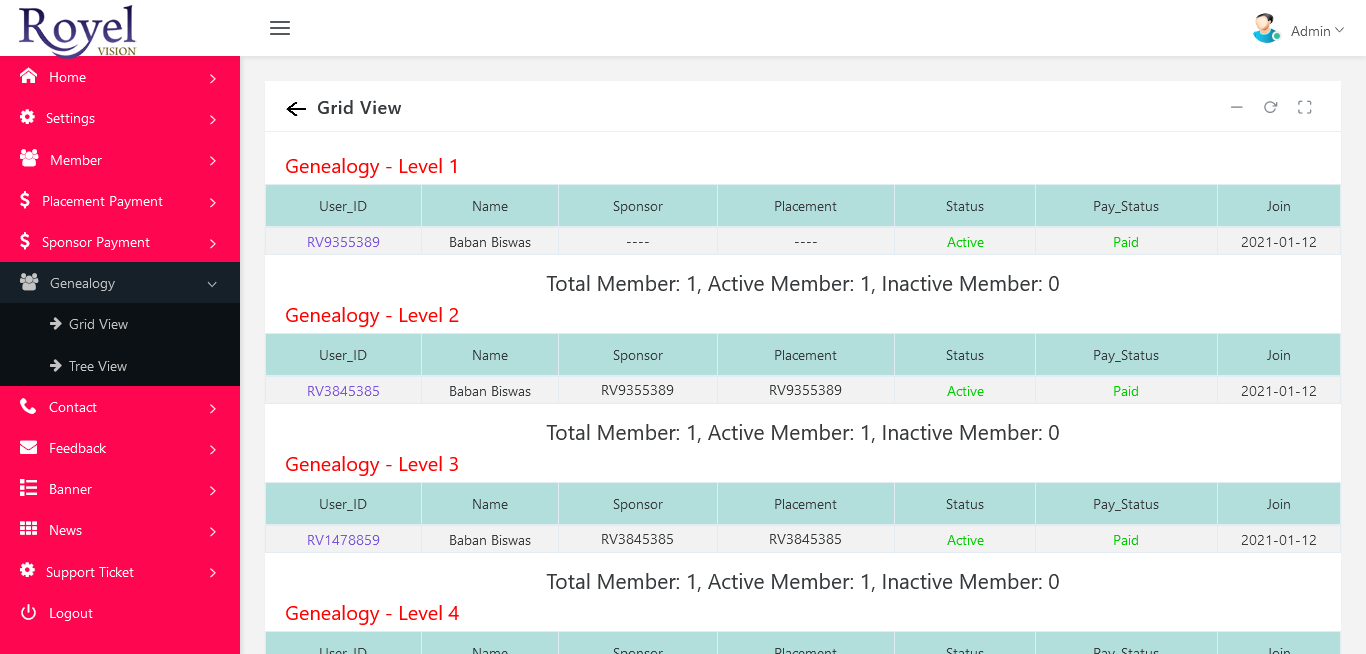The image size is (1366, 654).
Task: Click the Member group icon
Action: (29, 159)
